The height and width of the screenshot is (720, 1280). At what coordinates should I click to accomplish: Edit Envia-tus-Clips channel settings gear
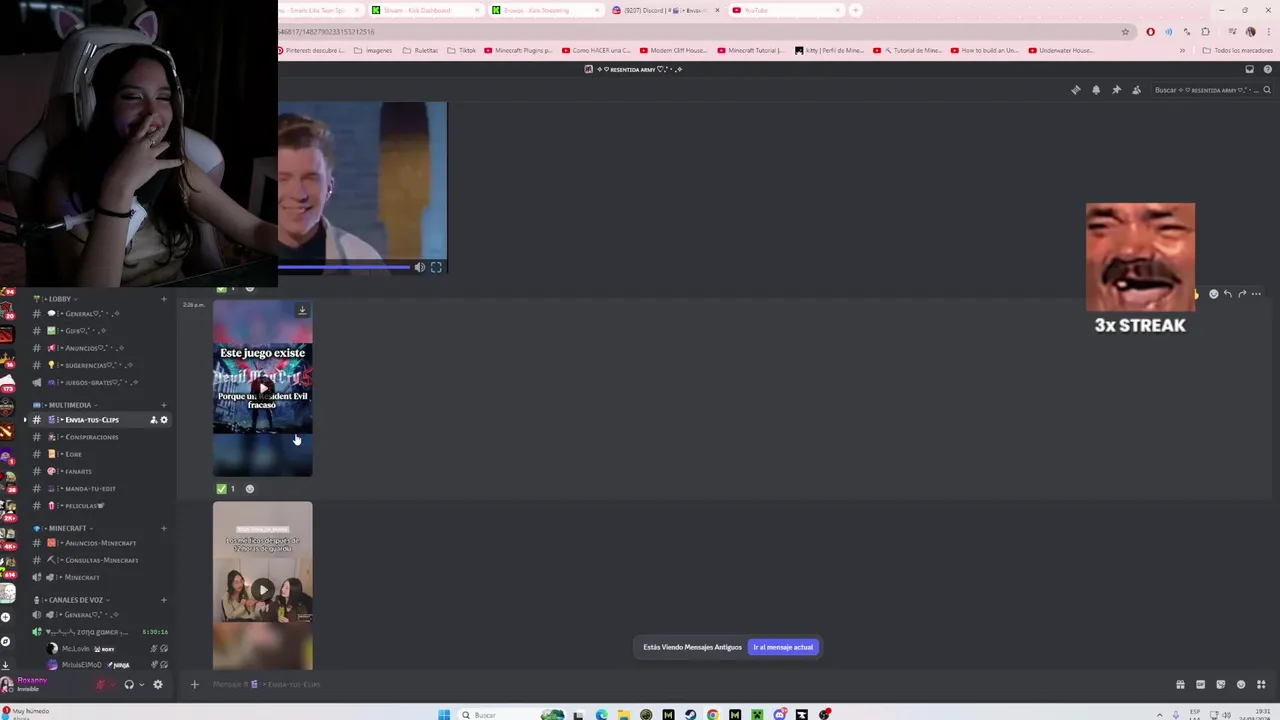tap(164, 420)
